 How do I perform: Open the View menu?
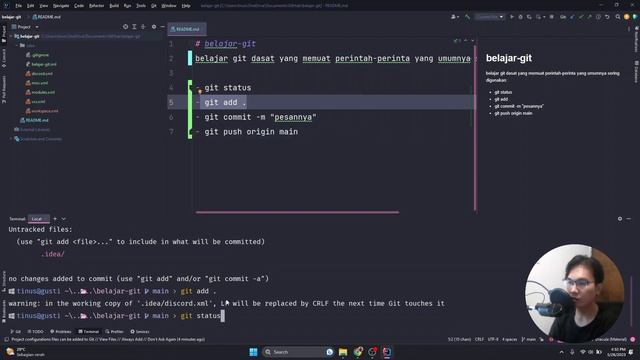[44, 6]
